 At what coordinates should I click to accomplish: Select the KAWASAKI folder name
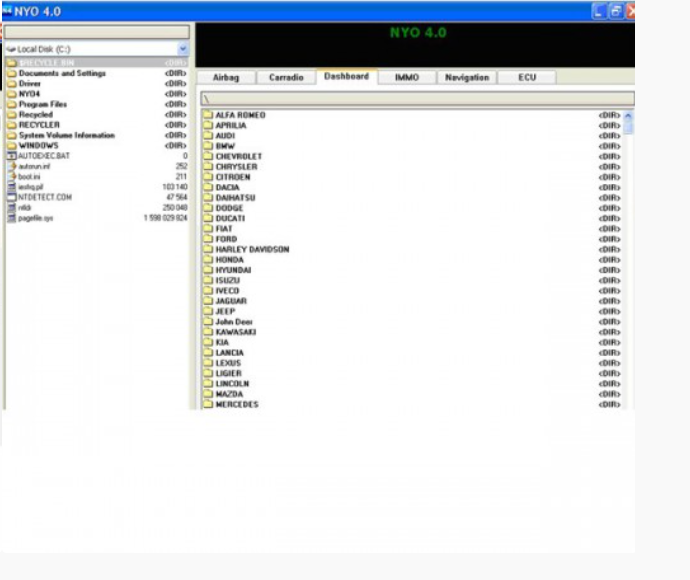(x=236, y=332)
